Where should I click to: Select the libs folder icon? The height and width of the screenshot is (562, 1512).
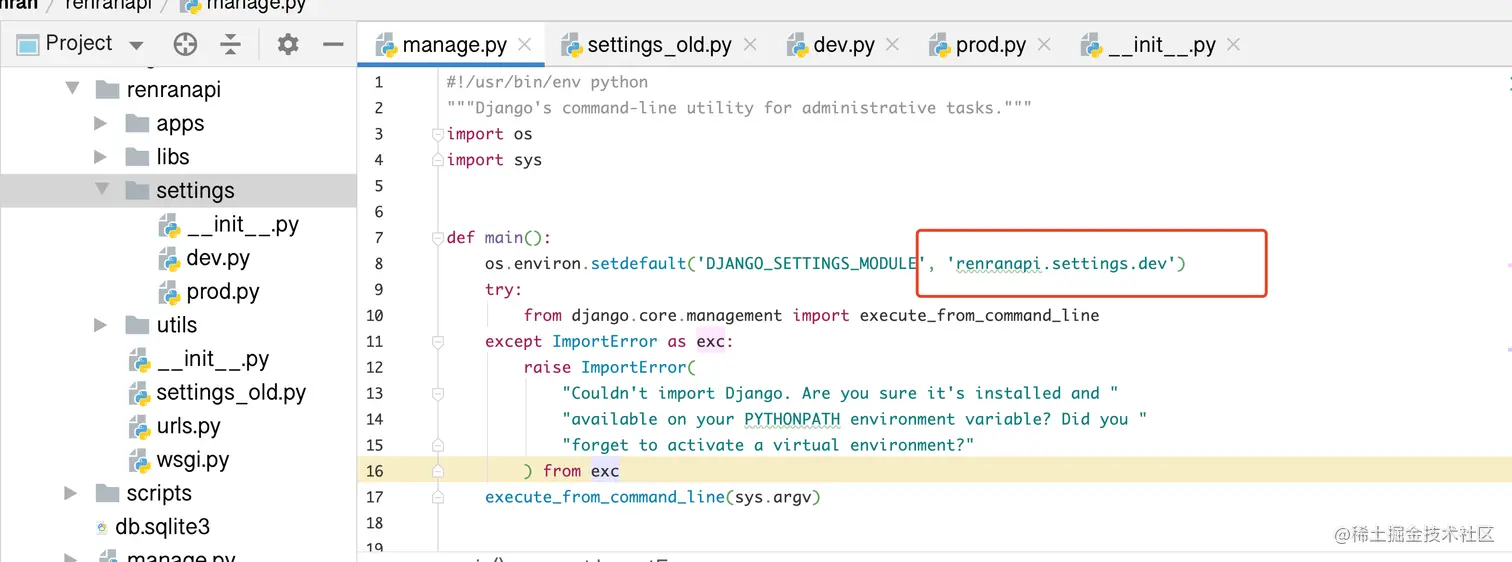click(x=138, y=157)
